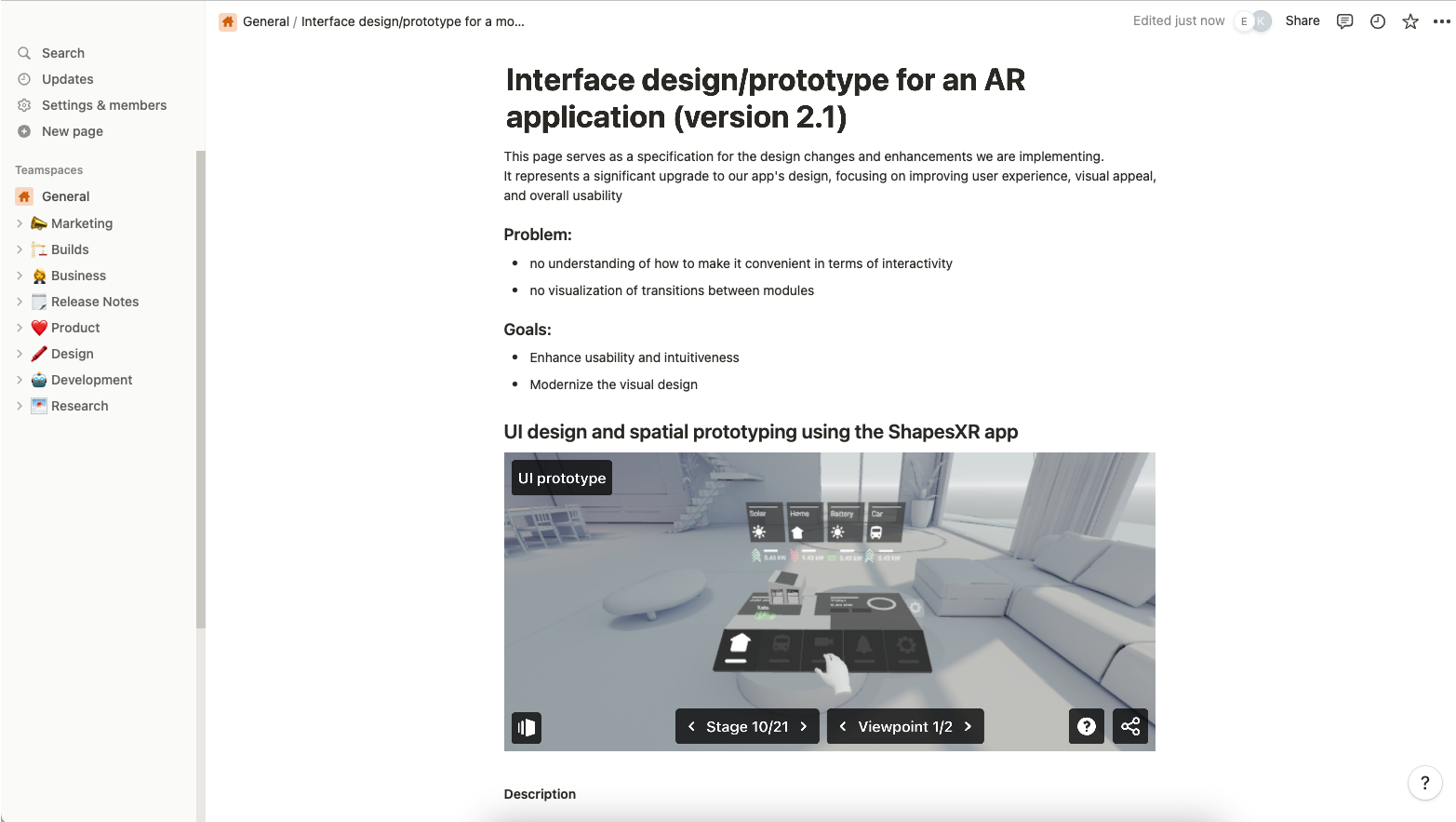Star this page as favorite
Screen dimensions: 1456x822
[x=1410, y=21]
